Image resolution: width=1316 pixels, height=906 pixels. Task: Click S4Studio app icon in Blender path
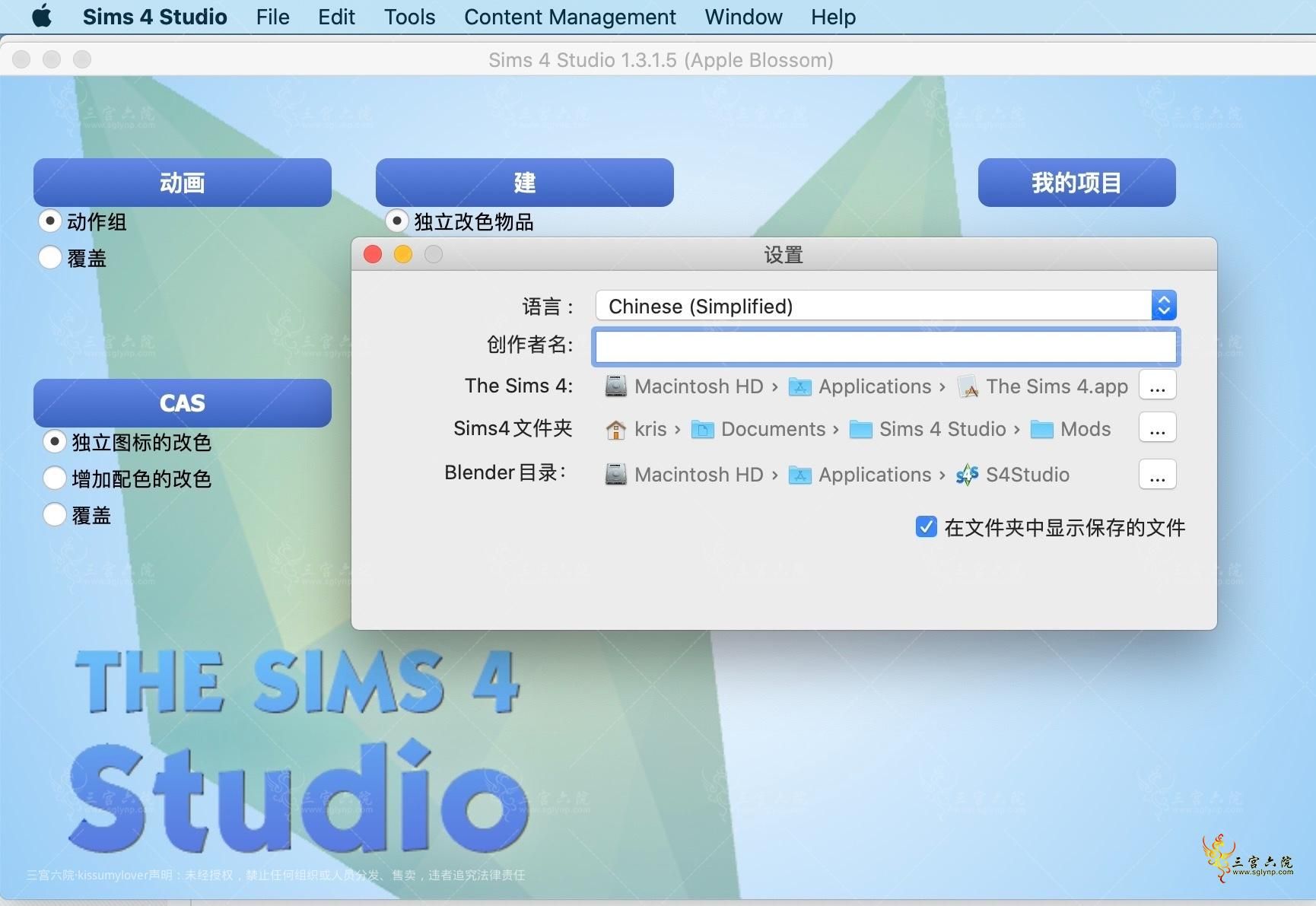968,475
